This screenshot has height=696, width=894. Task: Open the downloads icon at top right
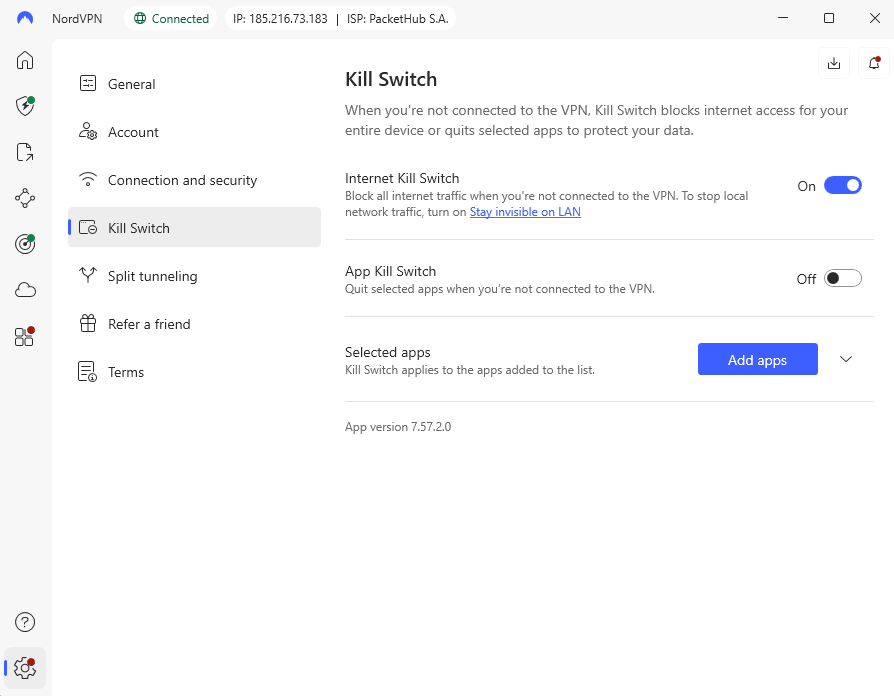pyautogui.click(x=834, y=63)
